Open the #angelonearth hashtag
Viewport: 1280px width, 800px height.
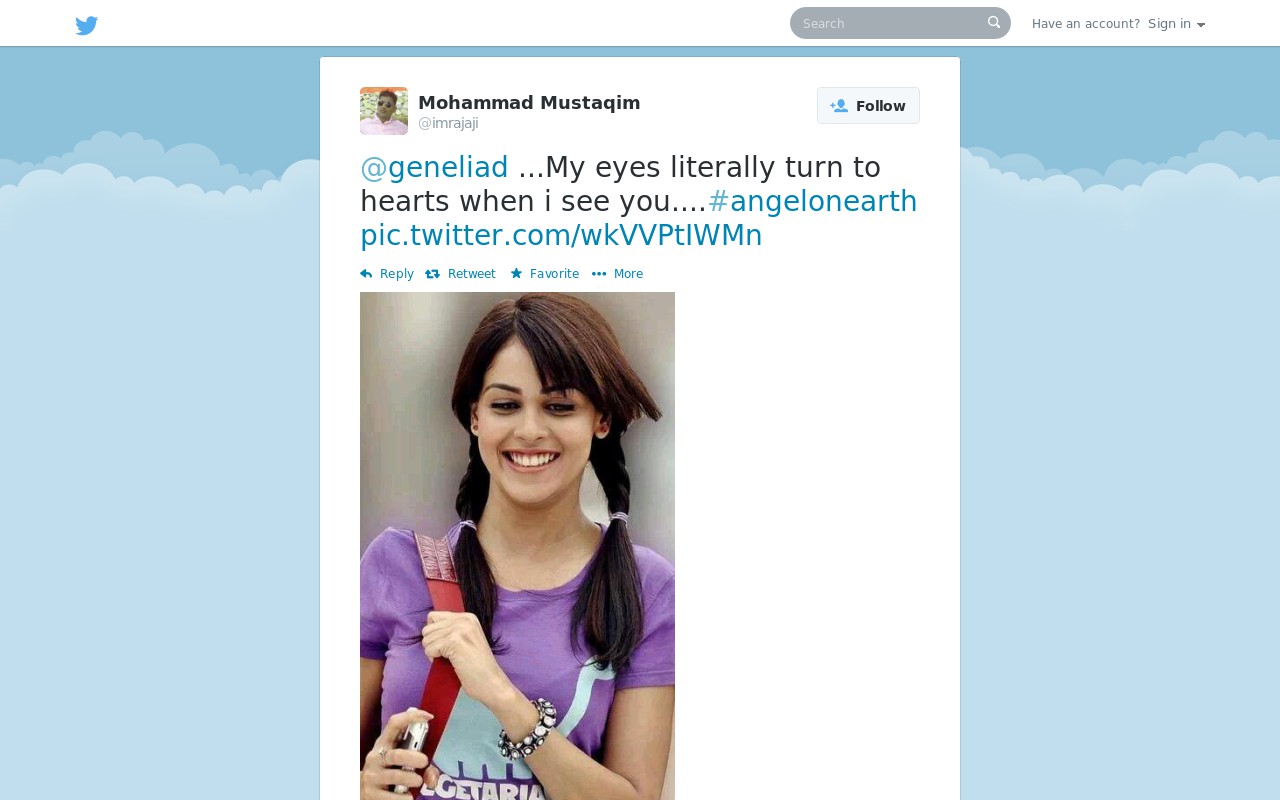click(x=812, y=201)
